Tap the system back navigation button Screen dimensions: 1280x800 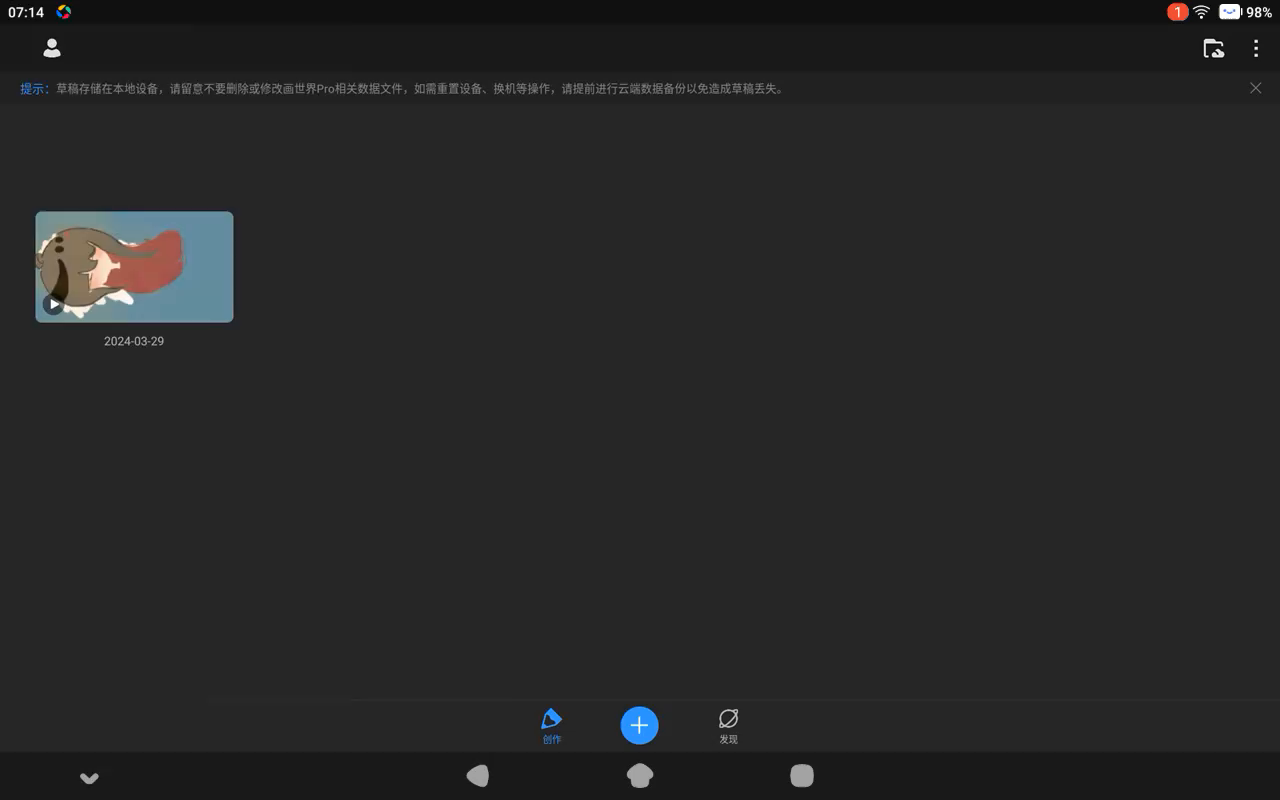coord(478,776)
